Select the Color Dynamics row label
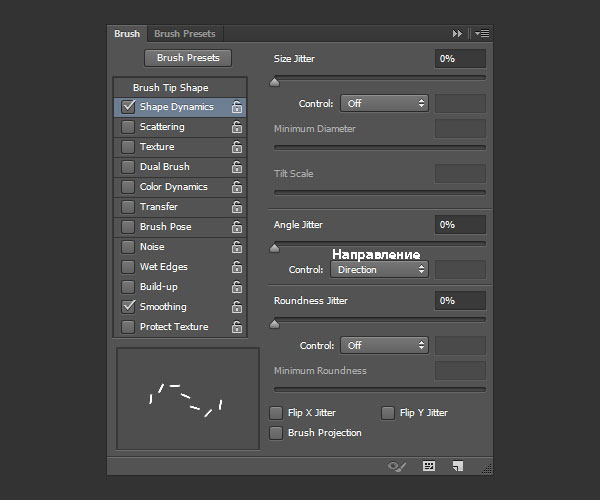Image resolution: width=600 pixels, height=500 pixels. pyautogui.click(x=174, y=187)
